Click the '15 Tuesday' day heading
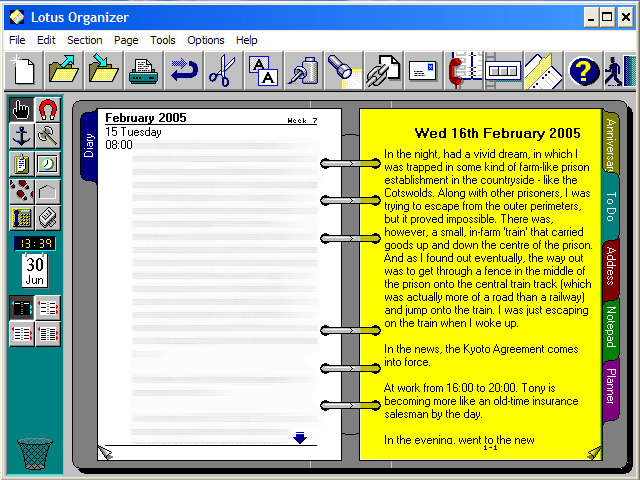 coord(133,132)
